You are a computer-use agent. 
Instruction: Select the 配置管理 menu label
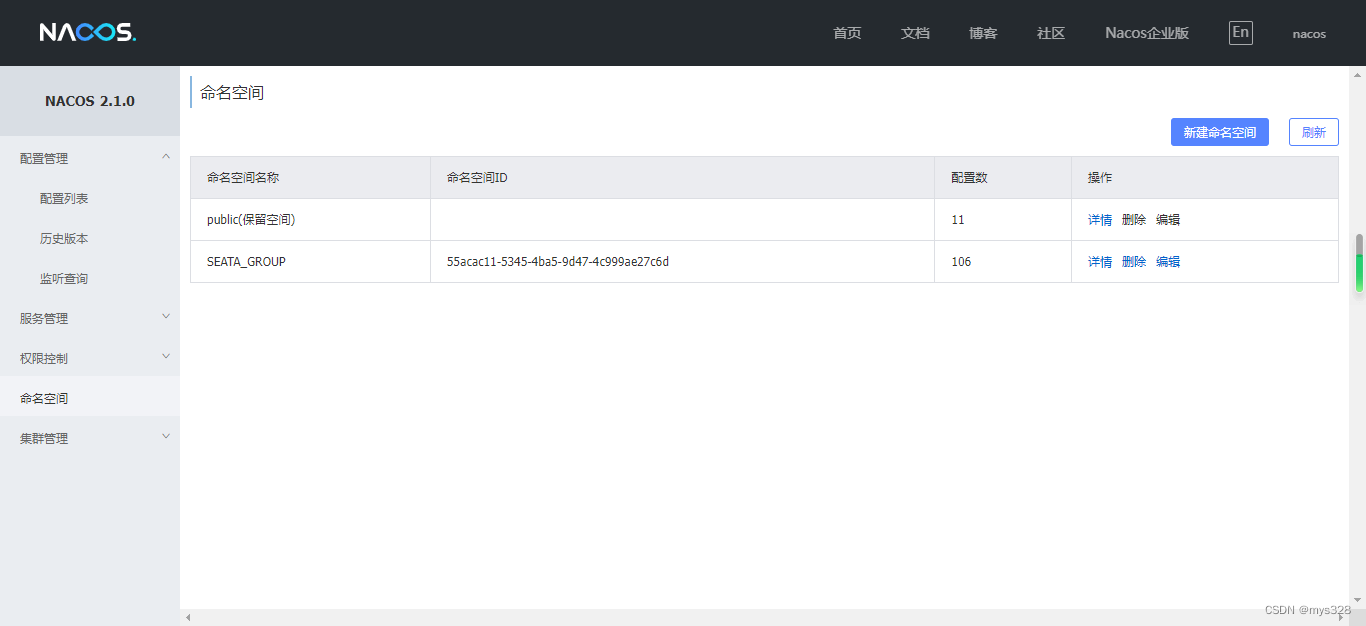click(44, 158)
